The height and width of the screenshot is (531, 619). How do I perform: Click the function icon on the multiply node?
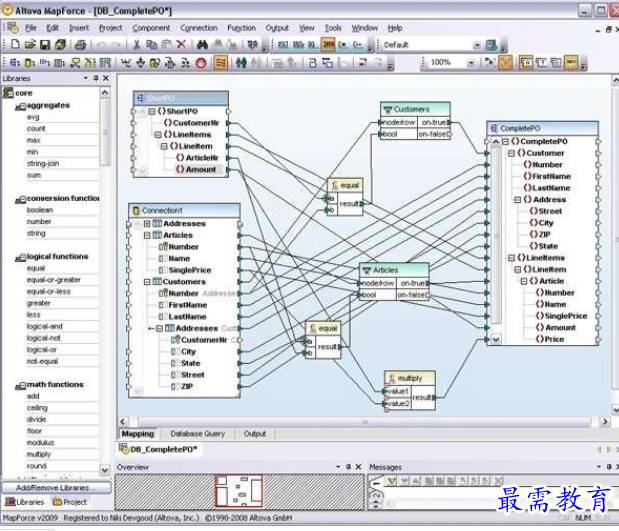(392, 378)
